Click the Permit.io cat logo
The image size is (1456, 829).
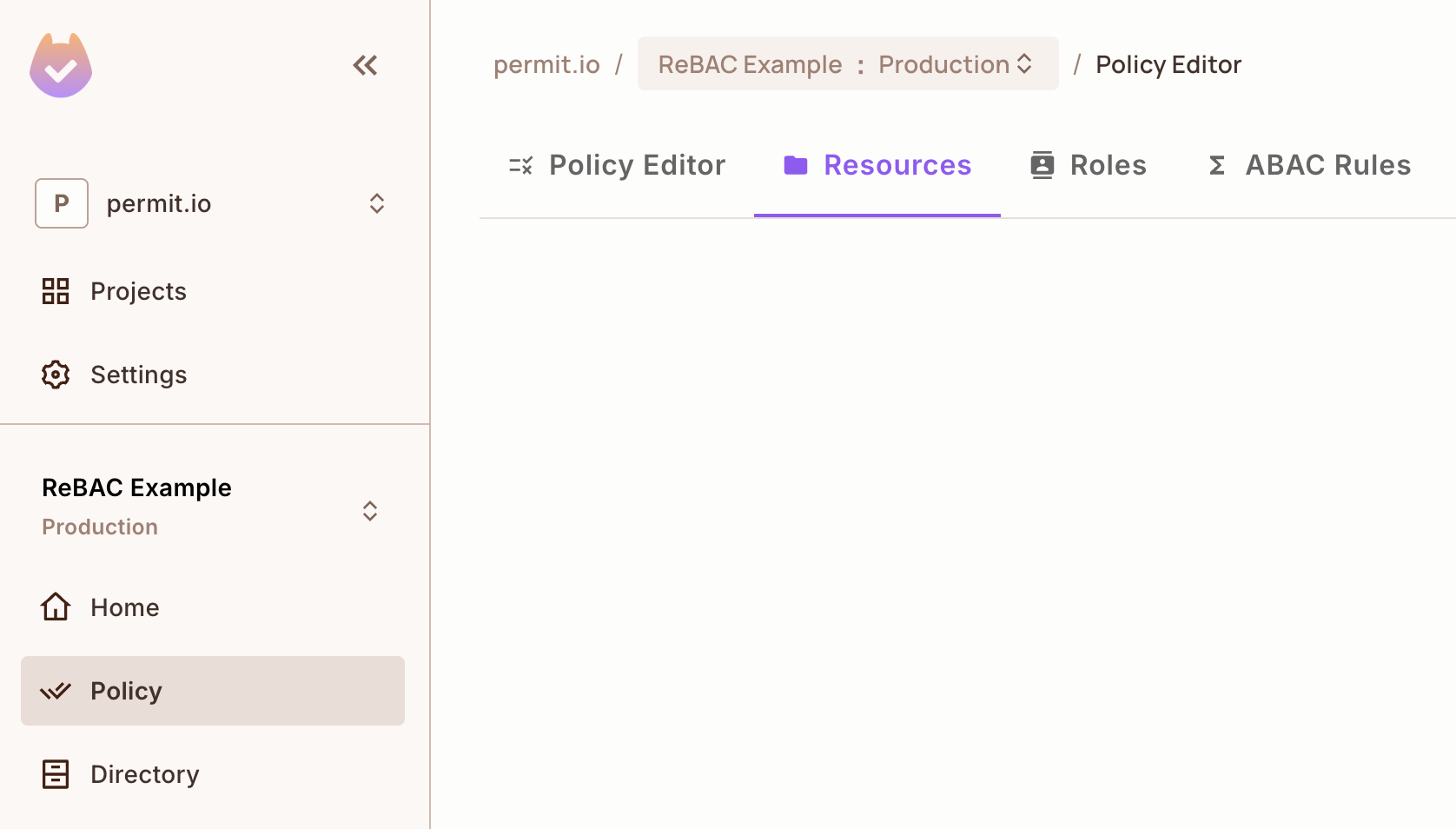click(60, 64)
